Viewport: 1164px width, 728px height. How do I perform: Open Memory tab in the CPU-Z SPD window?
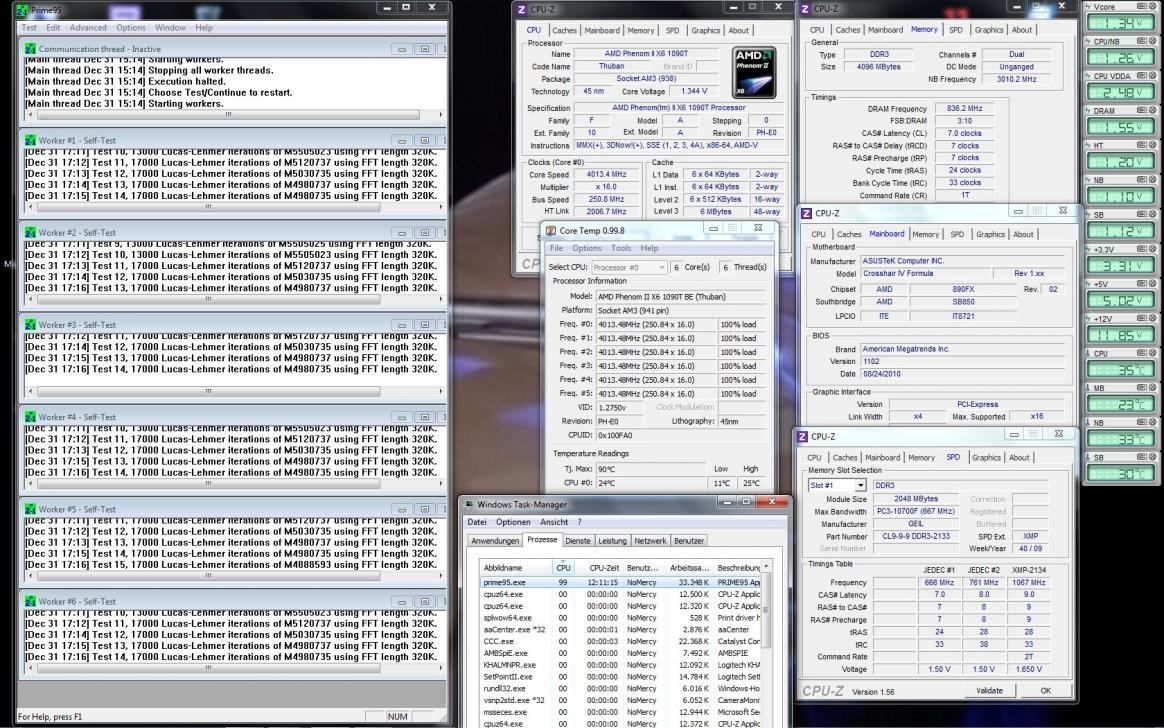click(921, 458)
